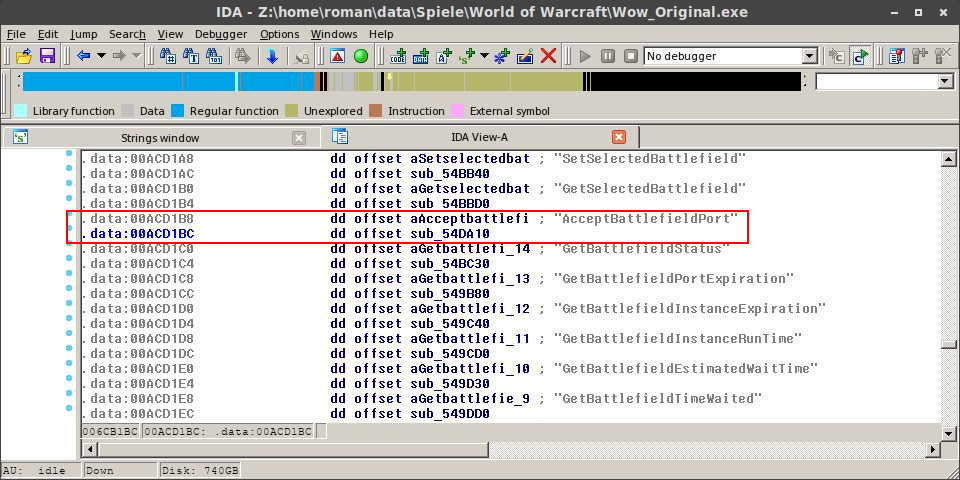Click the External symbol pink legend swatch
The height and width of the screenshot is (480, 960).
457,111
